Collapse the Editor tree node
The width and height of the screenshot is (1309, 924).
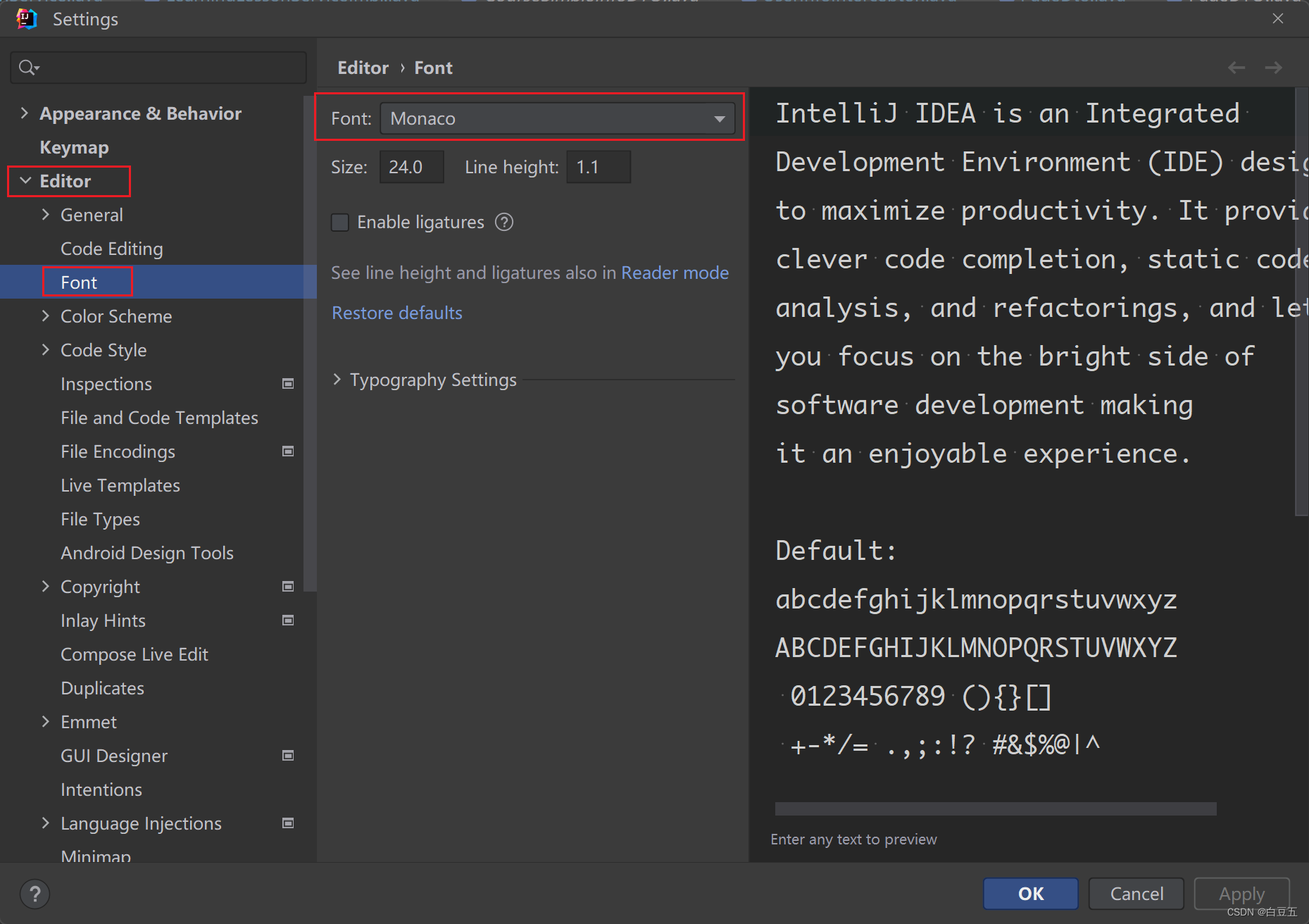(x=25, y=181)
